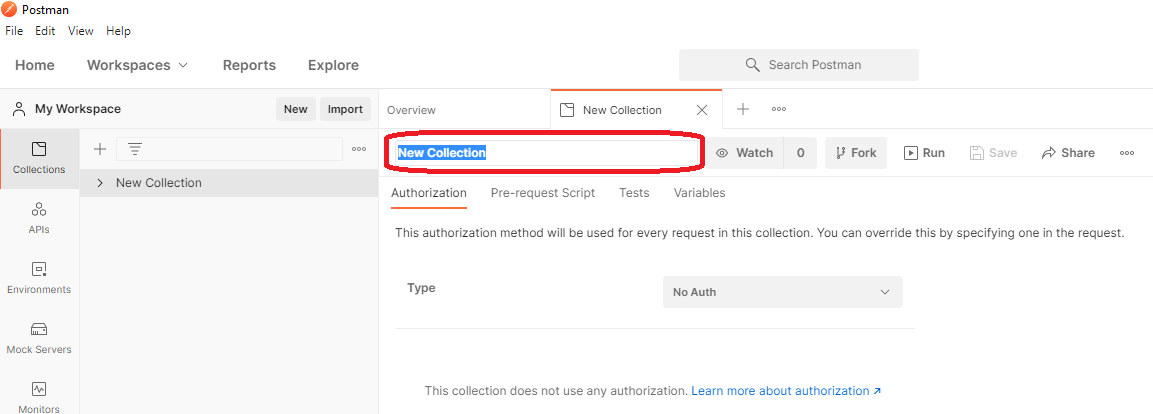Go to Reports
This screenshot has width=1153, height=414.
[249, 65]
